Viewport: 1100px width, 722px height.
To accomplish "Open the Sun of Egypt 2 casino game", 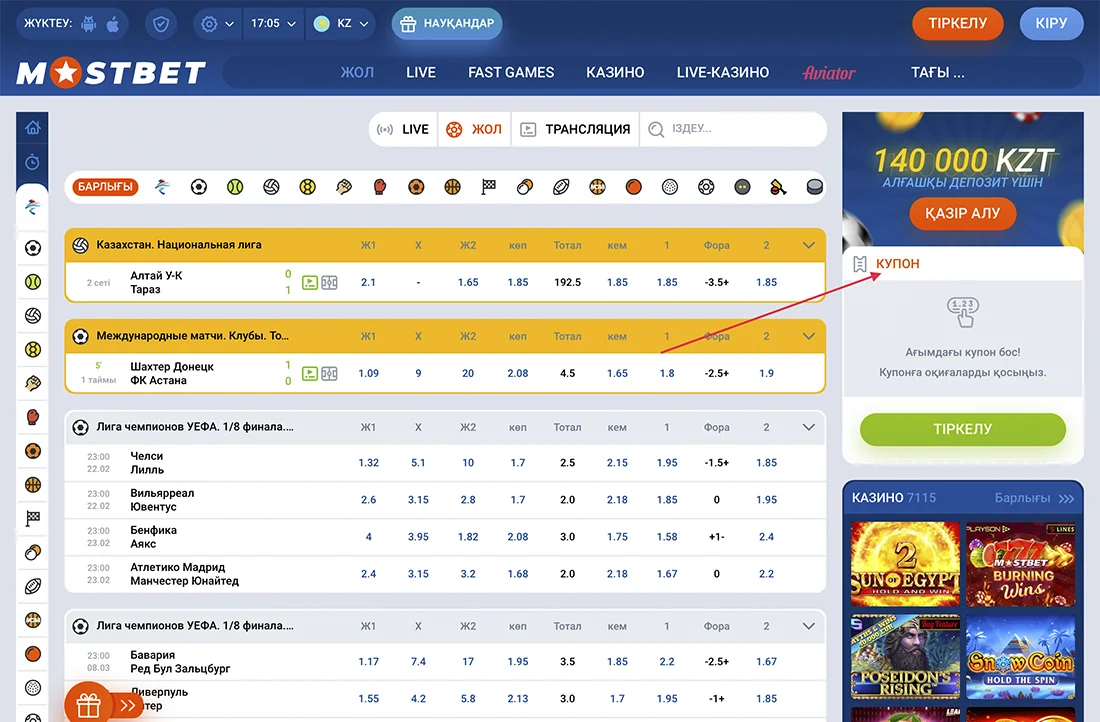I will tap(905, 564).
